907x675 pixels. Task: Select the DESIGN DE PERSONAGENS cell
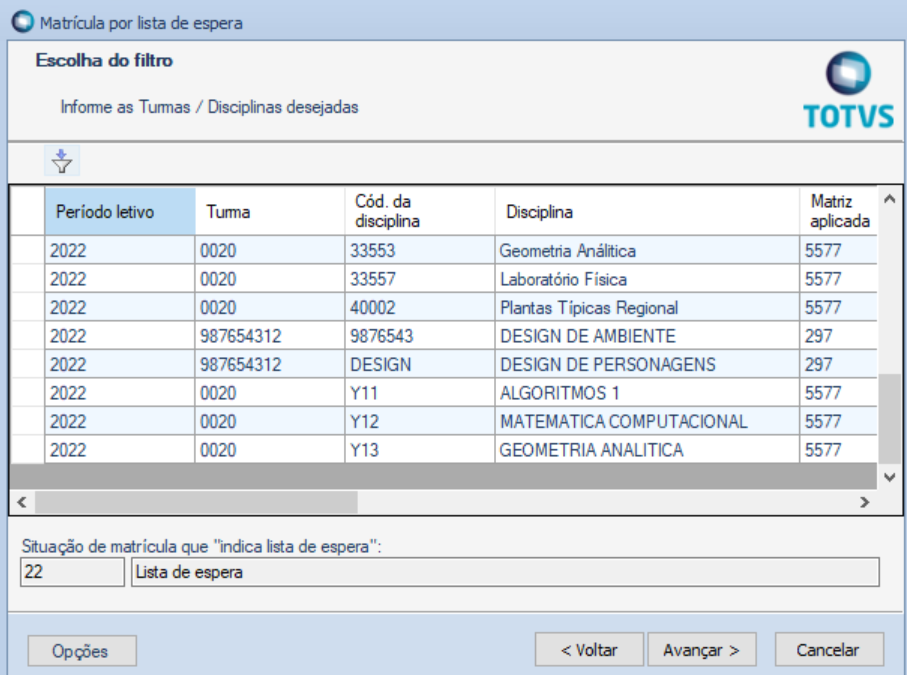pos(647,364)
